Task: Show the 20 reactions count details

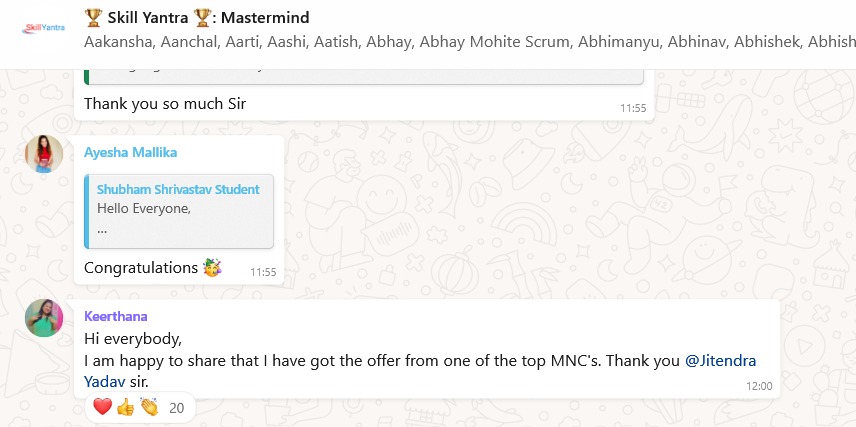Action: [x=177, y=408]
